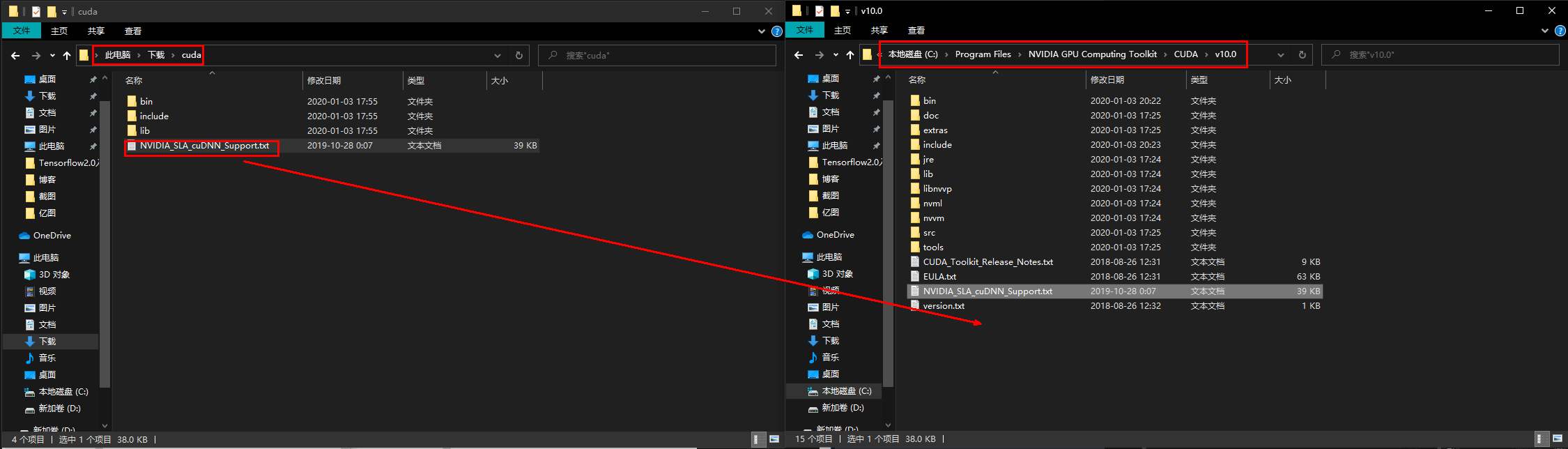Image resolution: width=1568 pixels, height=449 pixels.
Task: Select extras folder in v10.0 window
Action: (935, 130)
